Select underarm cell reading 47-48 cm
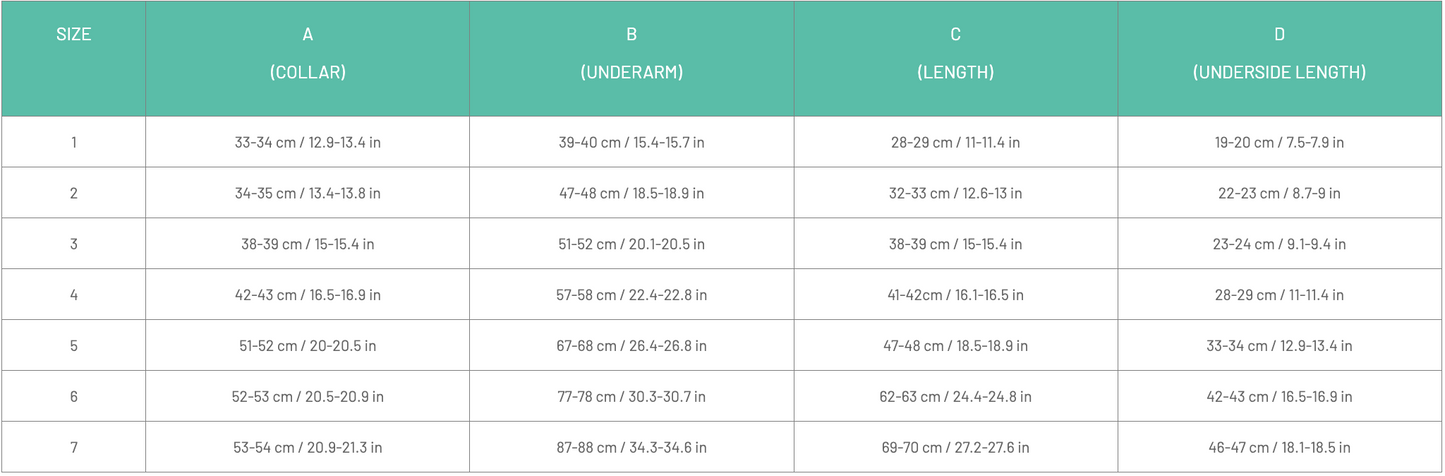The height and width of the screenshot is (476, 1445). 631,193
